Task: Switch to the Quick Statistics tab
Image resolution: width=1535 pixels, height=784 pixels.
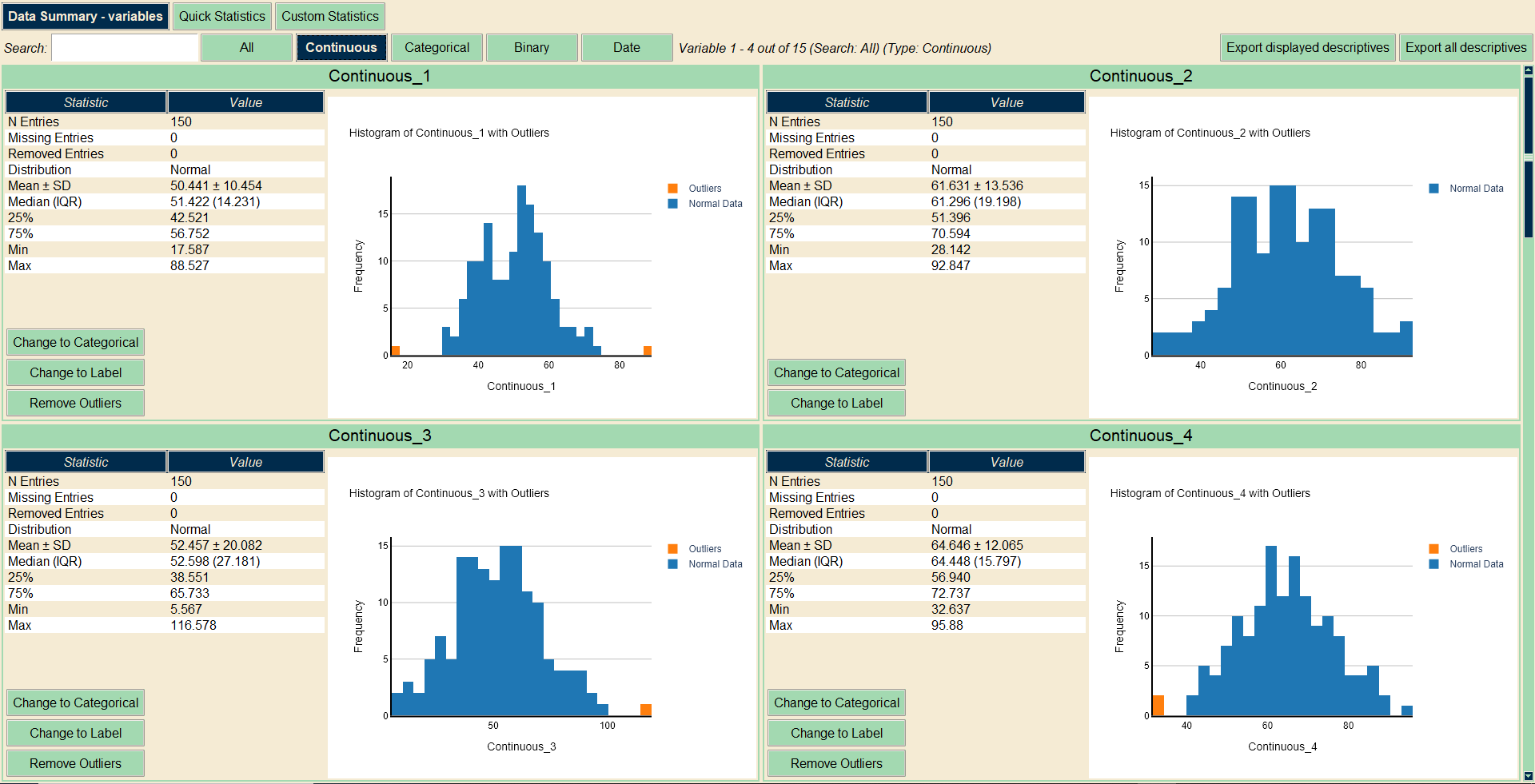Action: 221,16
